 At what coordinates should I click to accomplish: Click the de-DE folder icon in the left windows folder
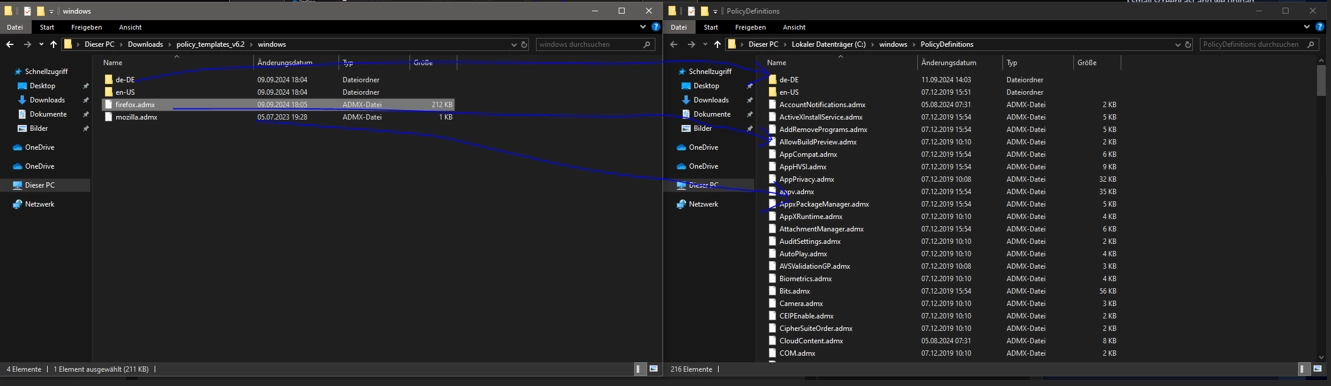[x=109, y=80]
